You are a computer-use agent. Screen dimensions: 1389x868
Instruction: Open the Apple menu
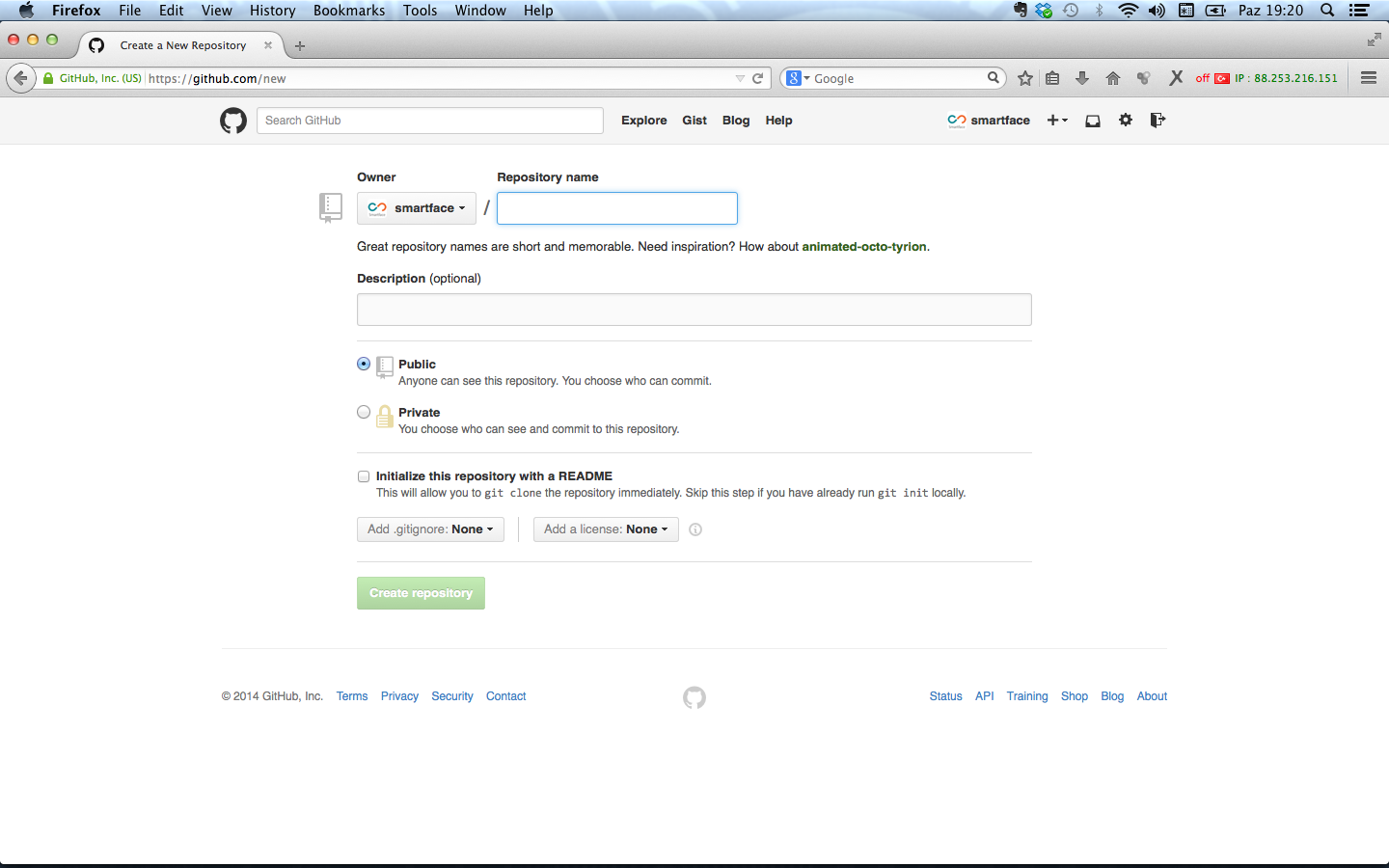26,11
